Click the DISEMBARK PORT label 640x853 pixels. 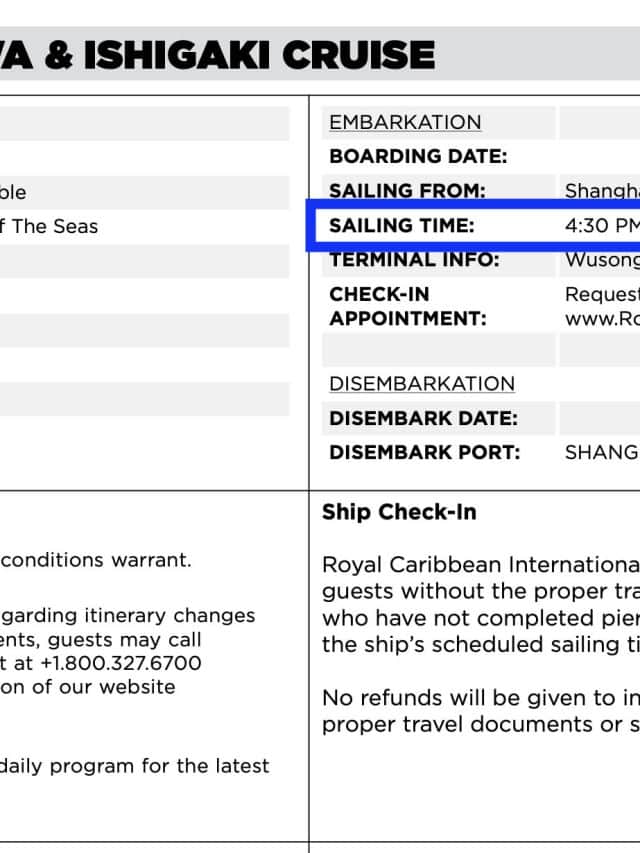coord(424,452)
